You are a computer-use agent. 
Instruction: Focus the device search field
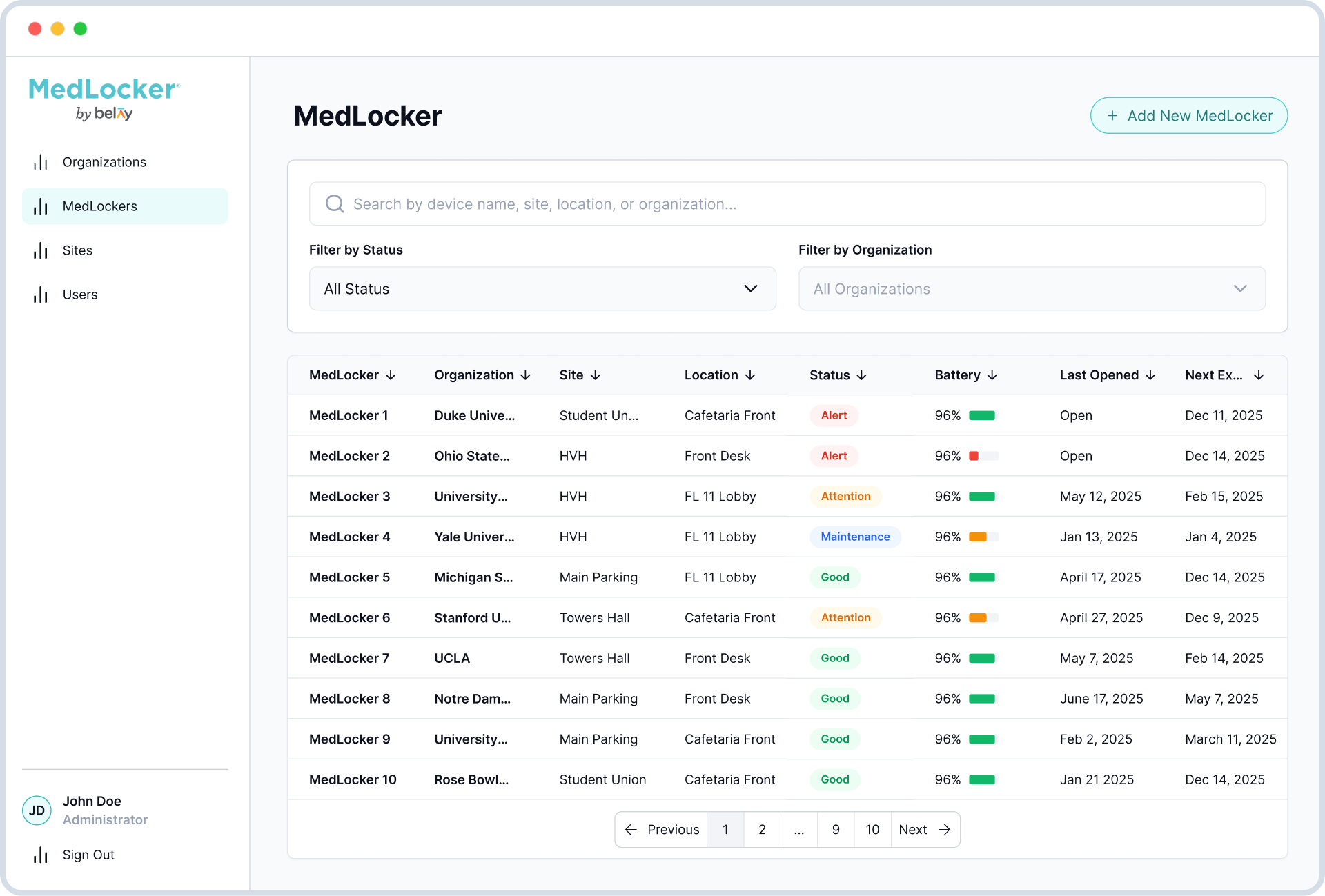point(787,203)
